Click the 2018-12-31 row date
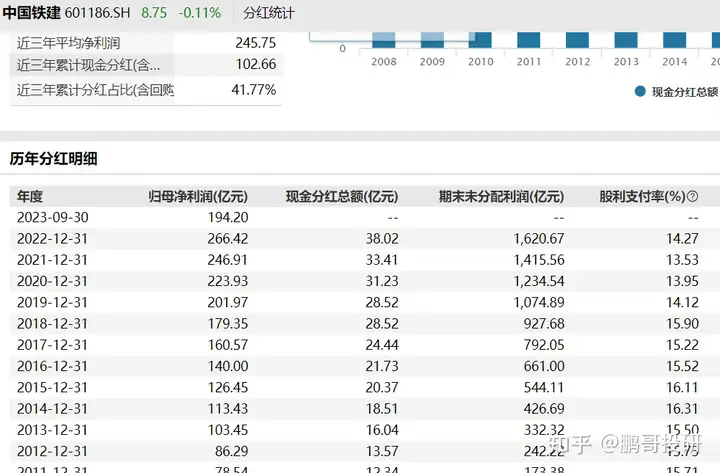This screenshot has height=473, width=720. [52, 324]
